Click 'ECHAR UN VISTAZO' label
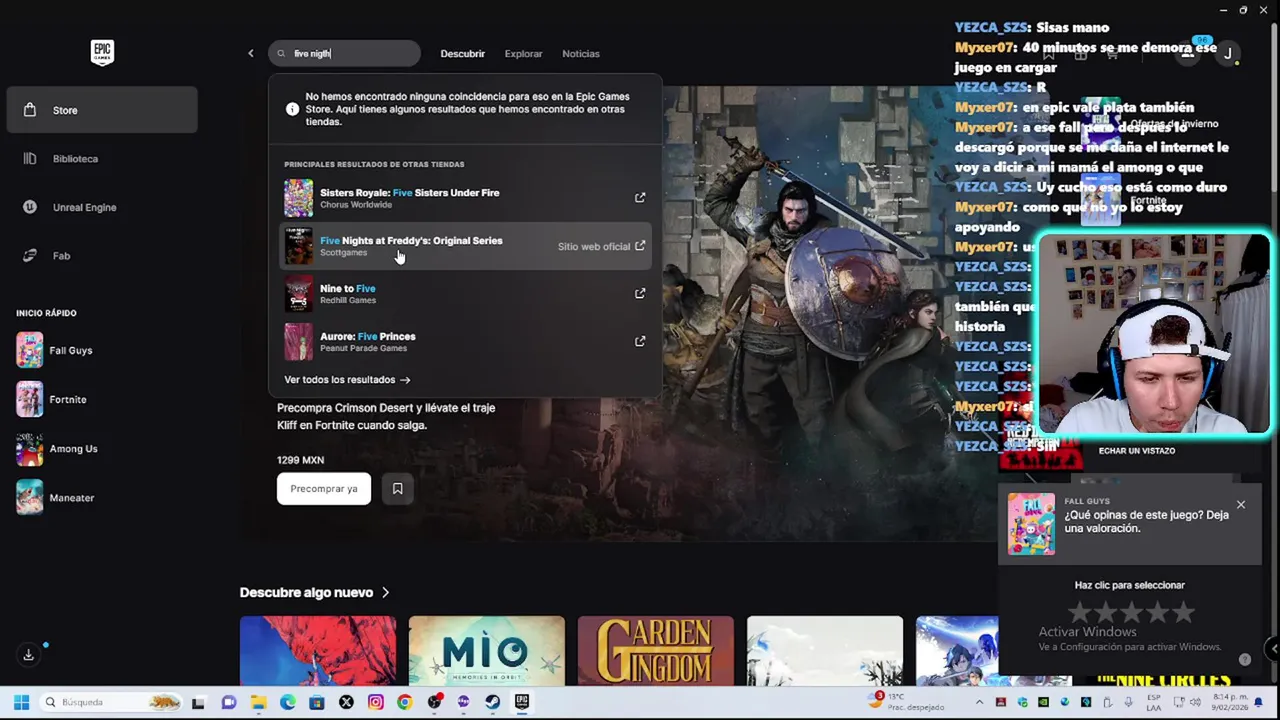The image size is (1280, 720). click(1137, 451)
